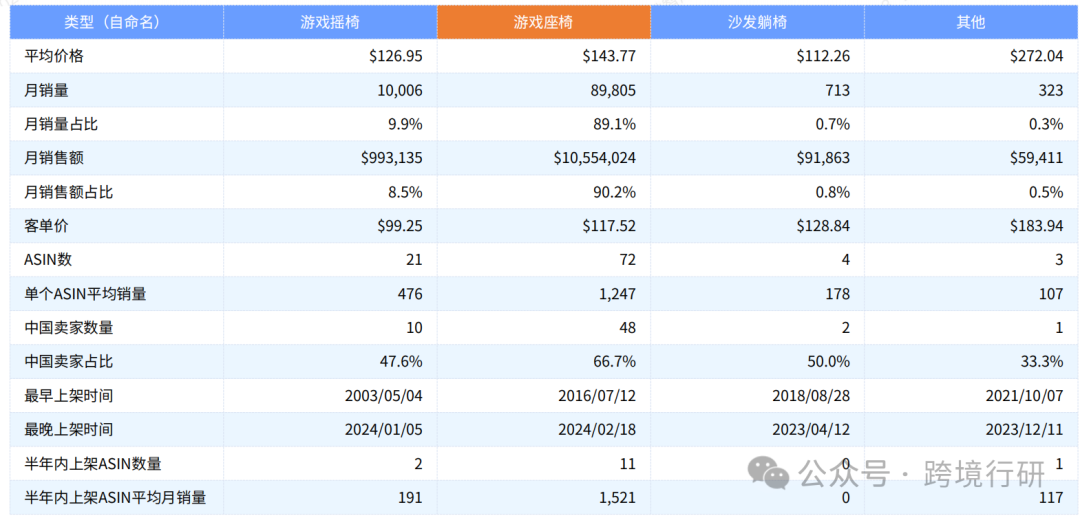Select the ASIN数 value 72
The image size is (1080, 518).
[628, 260]
